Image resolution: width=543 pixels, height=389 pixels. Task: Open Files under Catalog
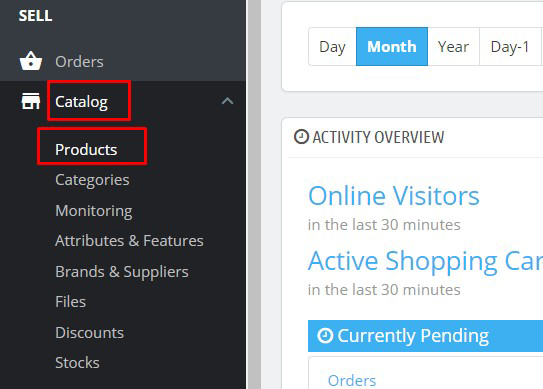coord(70,302)
